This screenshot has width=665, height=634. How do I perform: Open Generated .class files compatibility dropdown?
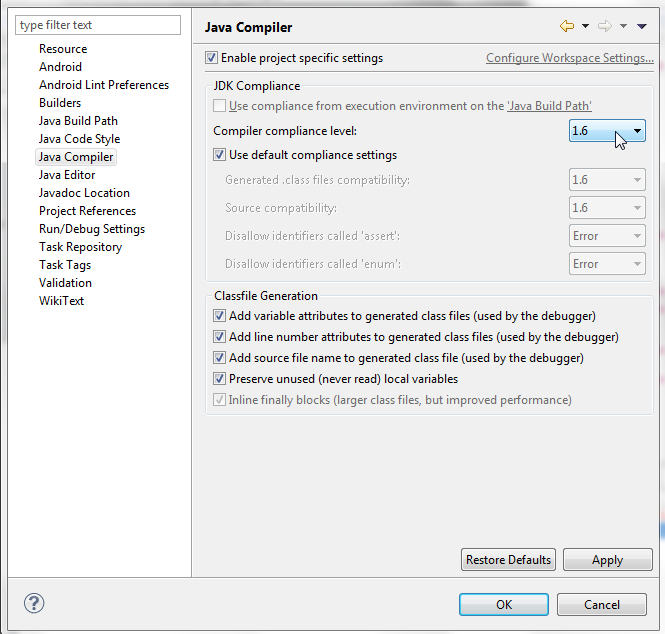pos(607,180)
